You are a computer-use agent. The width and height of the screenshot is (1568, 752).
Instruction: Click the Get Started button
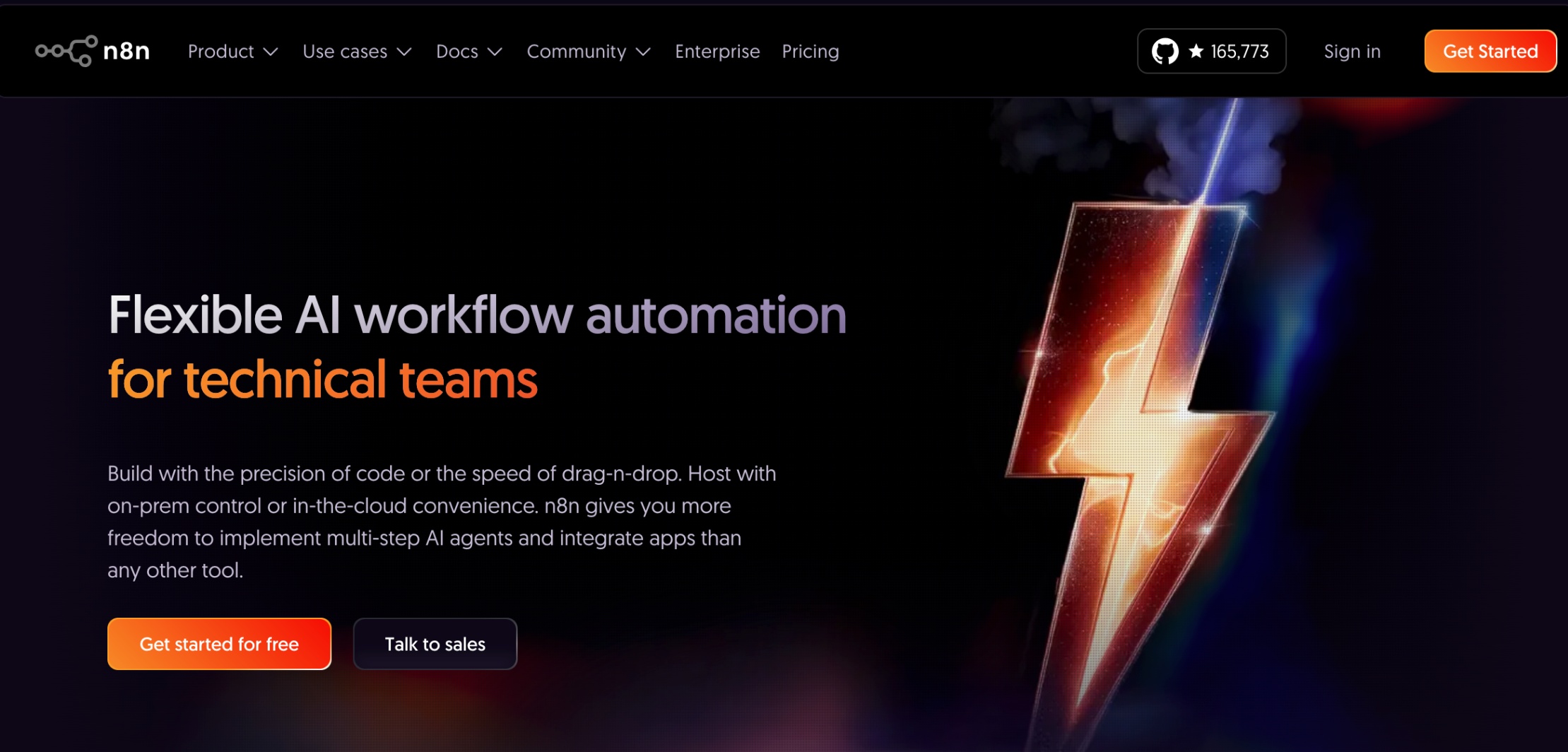[1490, 50]
